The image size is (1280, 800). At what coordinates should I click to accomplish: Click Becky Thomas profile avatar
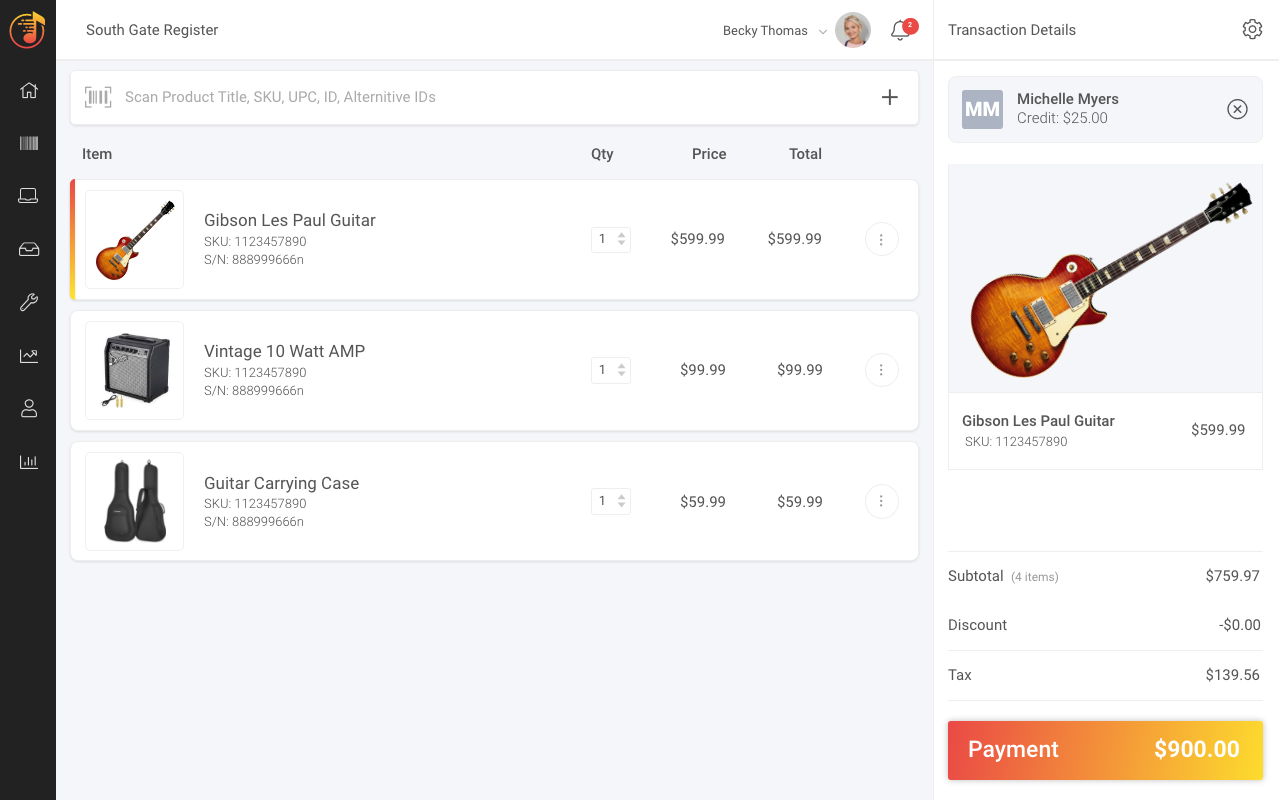click(x=853, y=30)
